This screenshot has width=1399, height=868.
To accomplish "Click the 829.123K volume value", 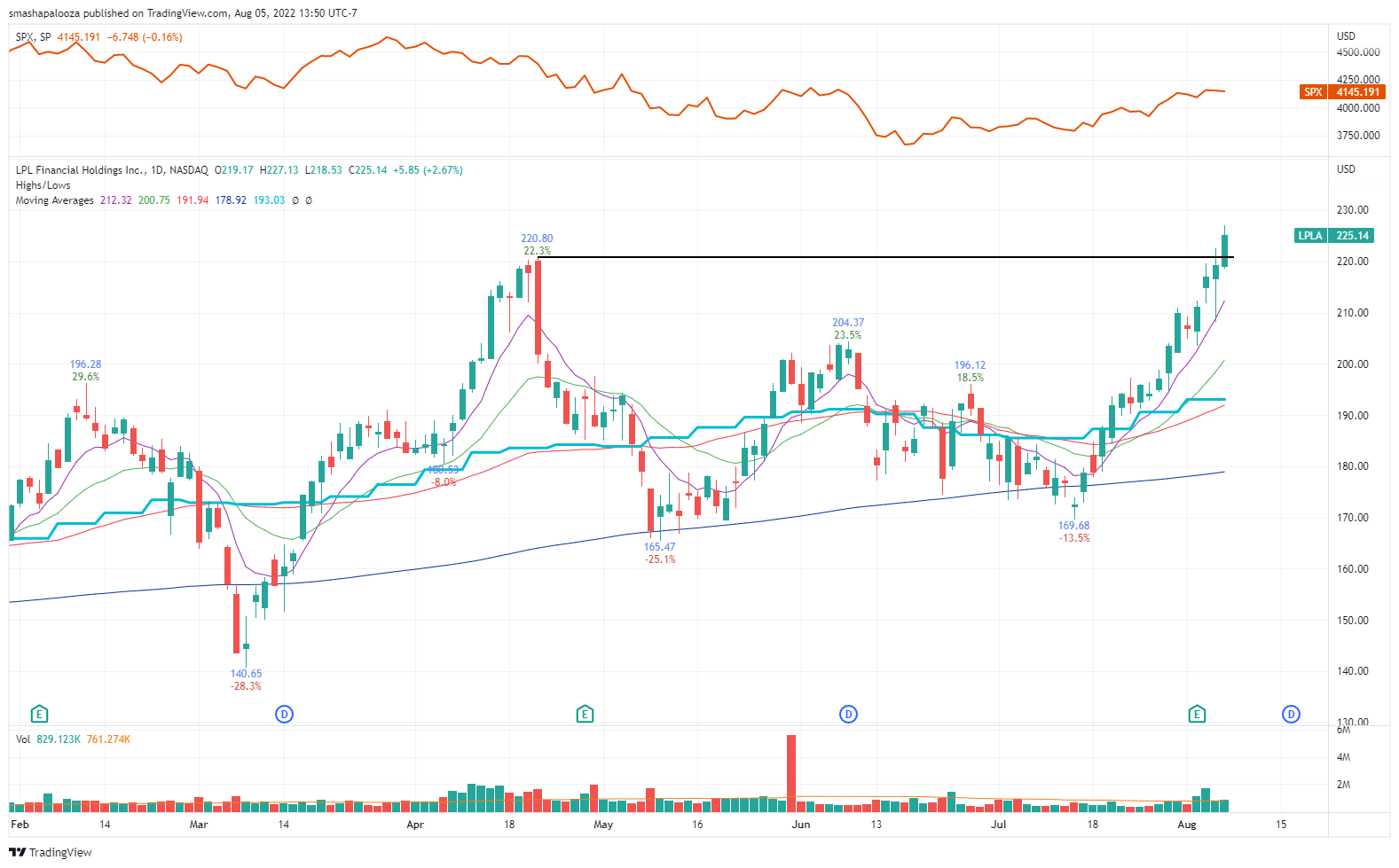I will (59, 739).
